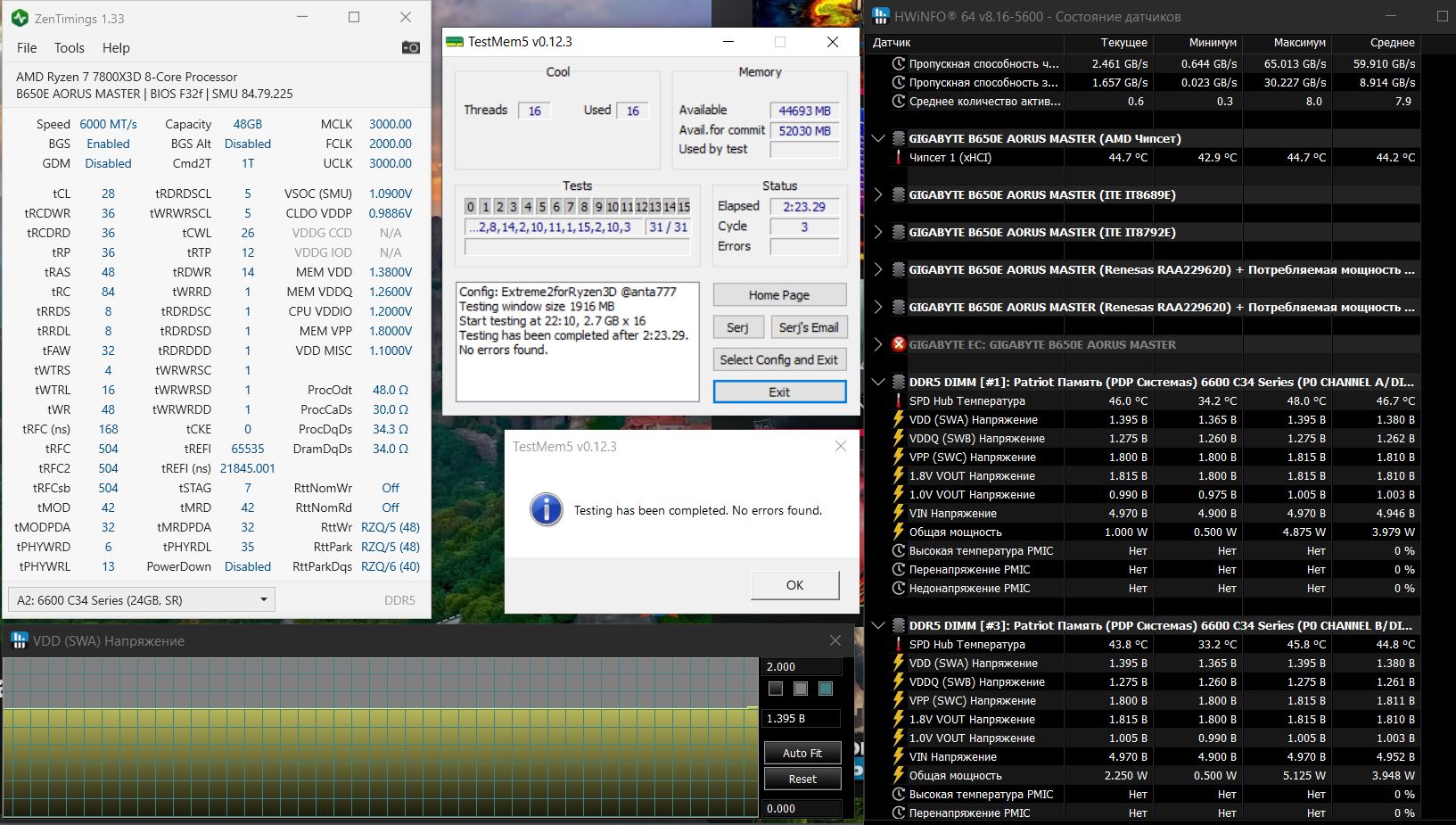1456x825 pixels.
Task: Click the clock icon of Пропускная способность ч... row
Action: (899, 63)
